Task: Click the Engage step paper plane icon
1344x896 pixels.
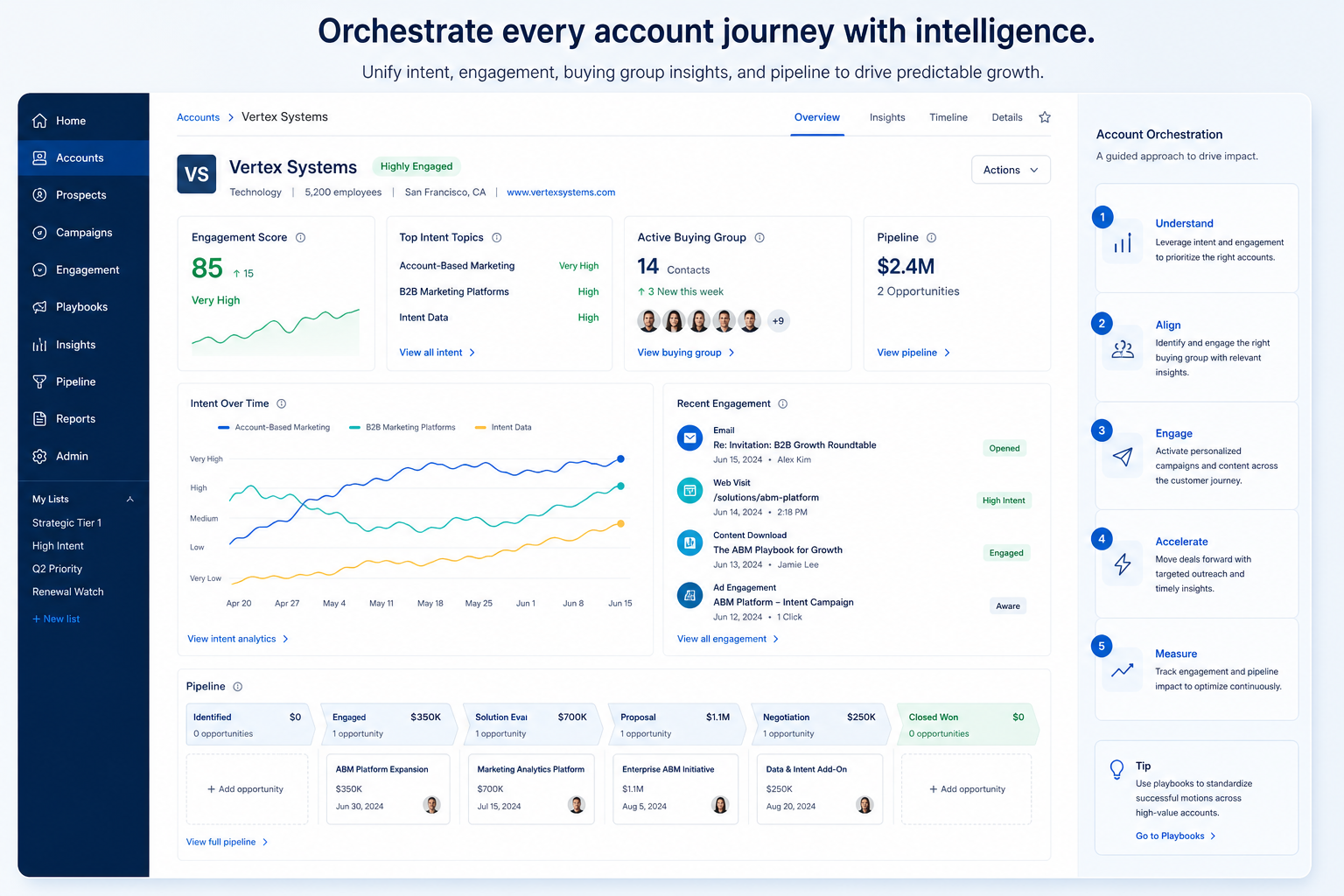Action: 1123,457
